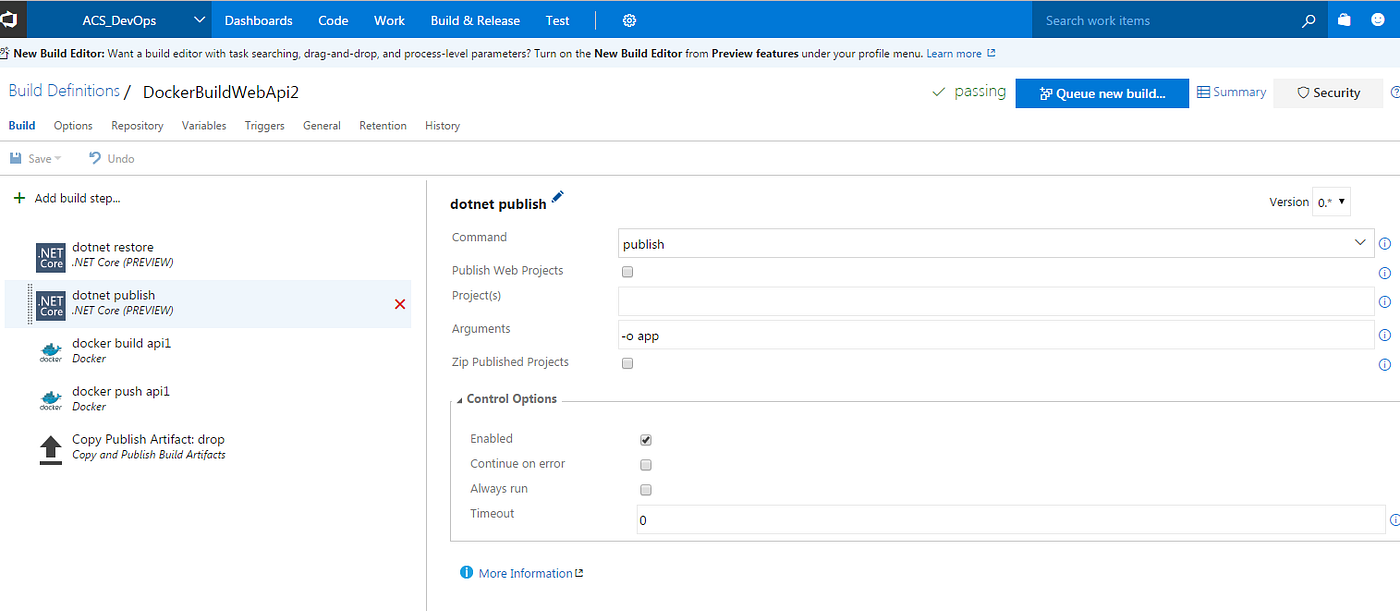Click the Search work items field
The image size is (1400, 611).
(x=1166, y=20)
